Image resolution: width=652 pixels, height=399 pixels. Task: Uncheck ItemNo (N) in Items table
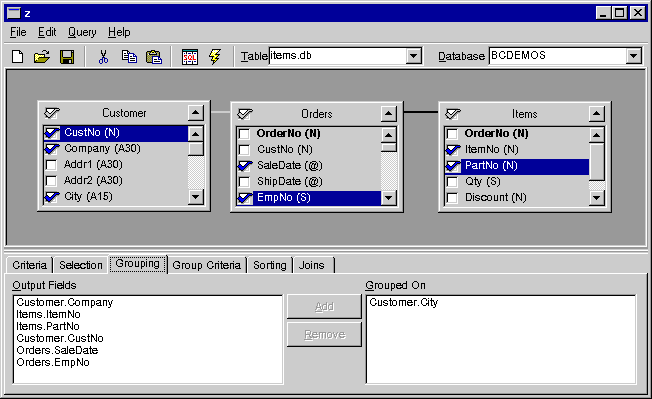(x=453, y=150)
